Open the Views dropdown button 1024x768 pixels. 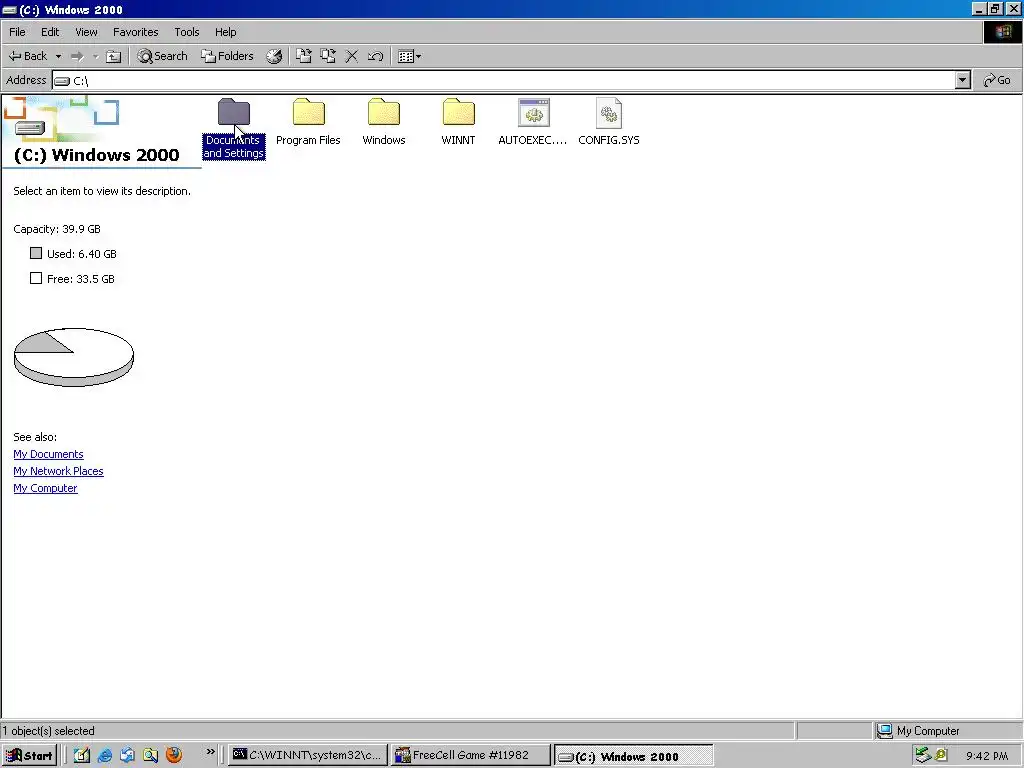click(x=409, y=56)
